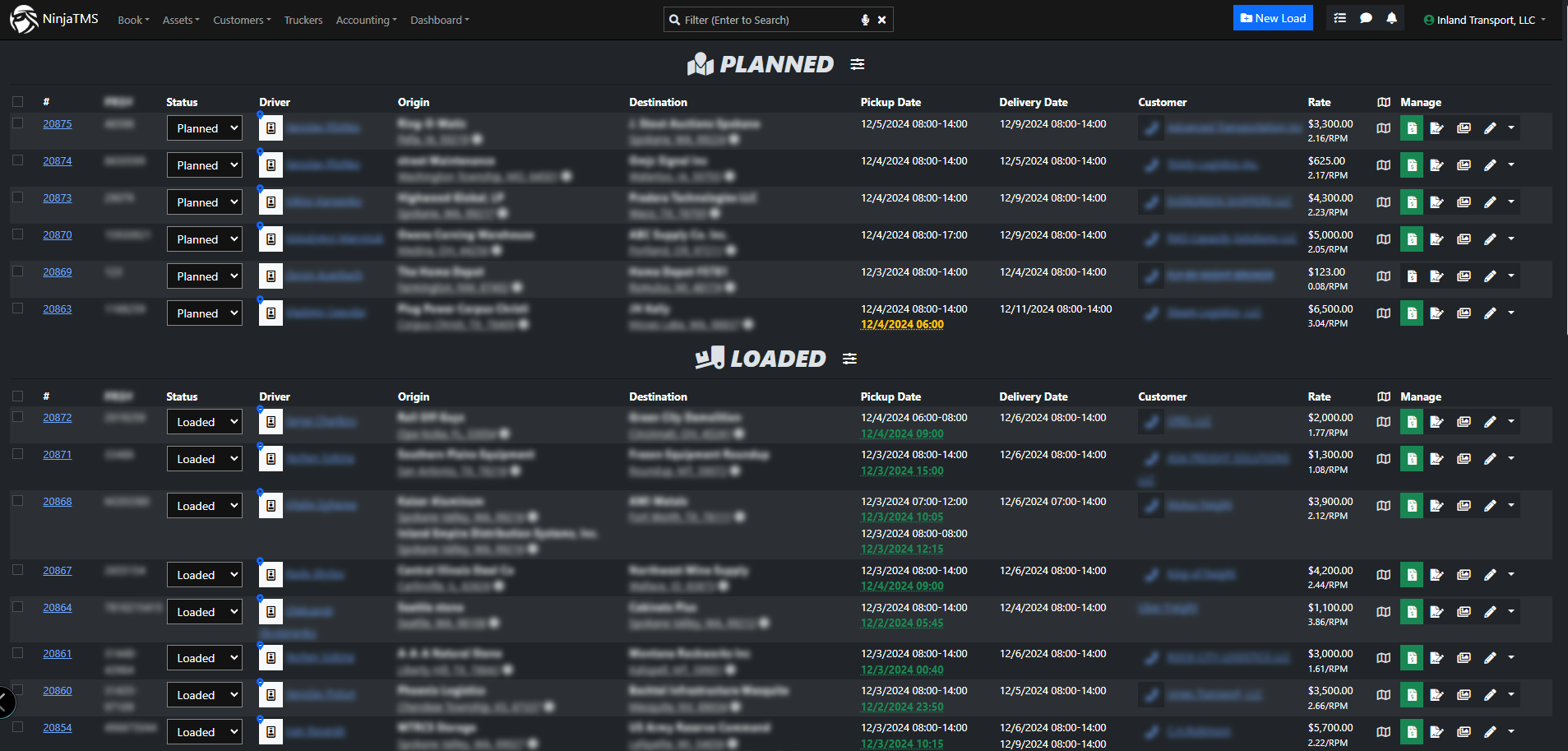Click green invoice icon for load 20874
1568x751 pixels.
tap(1411, 165)
